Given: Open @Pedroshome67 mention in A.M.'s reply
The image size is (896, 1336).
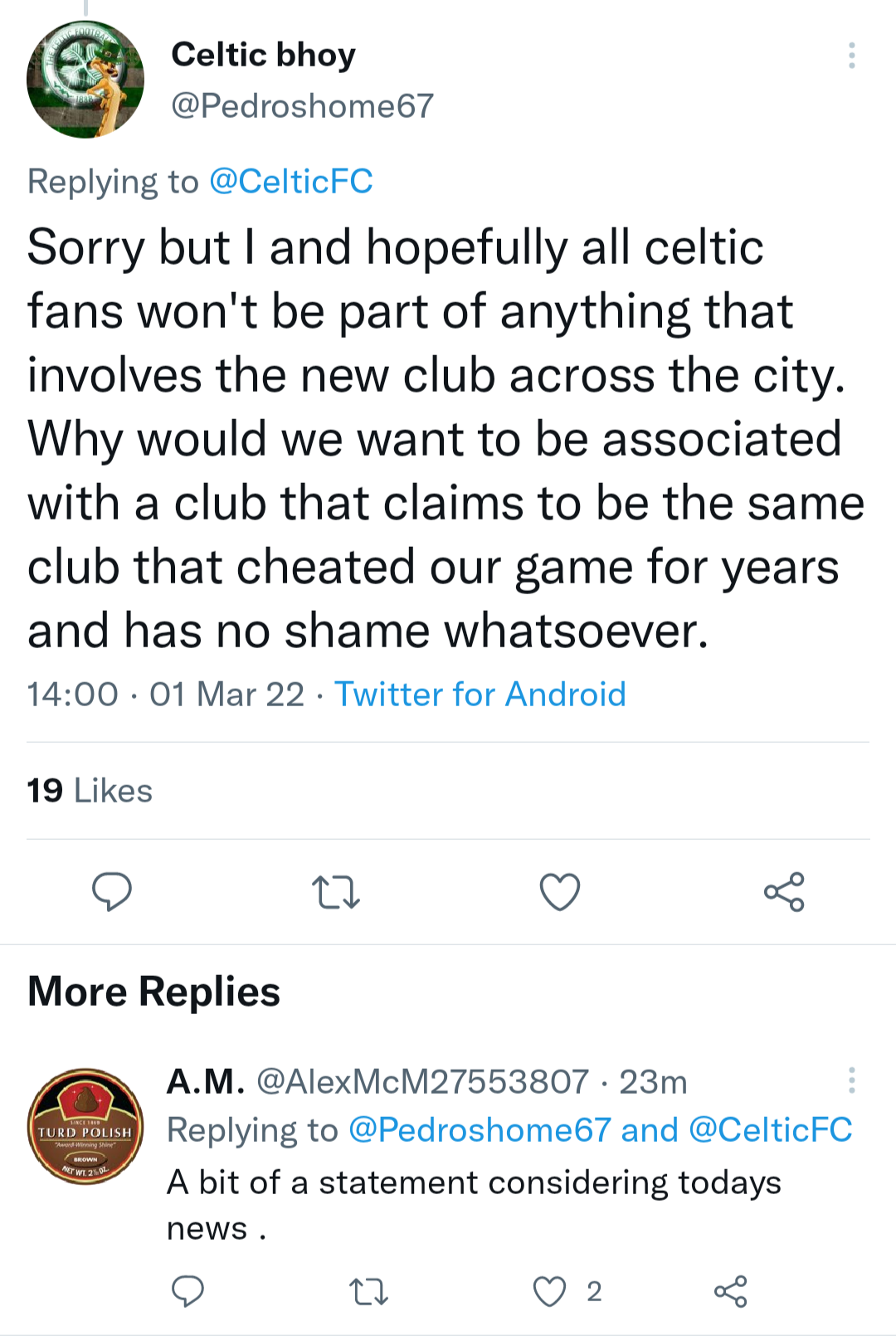Looking at the screenshot, I should [x=480, y=1130].
